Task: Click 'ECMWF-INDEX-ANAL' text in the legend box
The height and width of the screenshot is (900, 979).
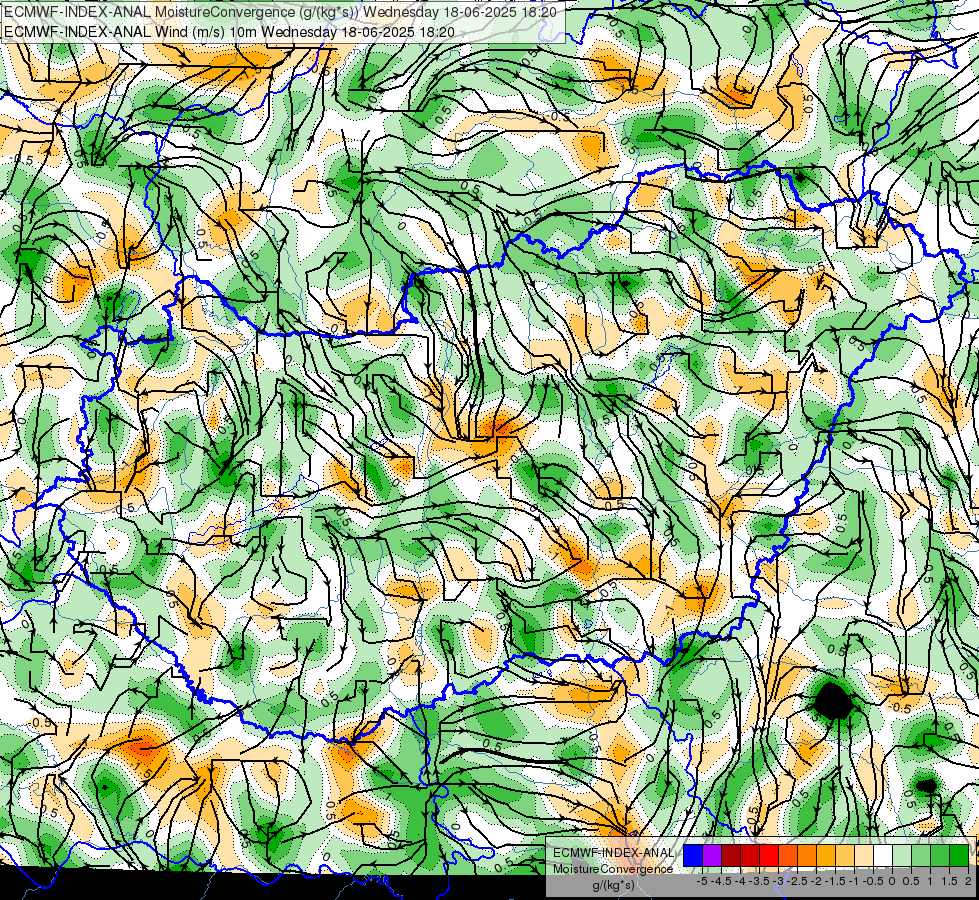Action: pos(613,853)
